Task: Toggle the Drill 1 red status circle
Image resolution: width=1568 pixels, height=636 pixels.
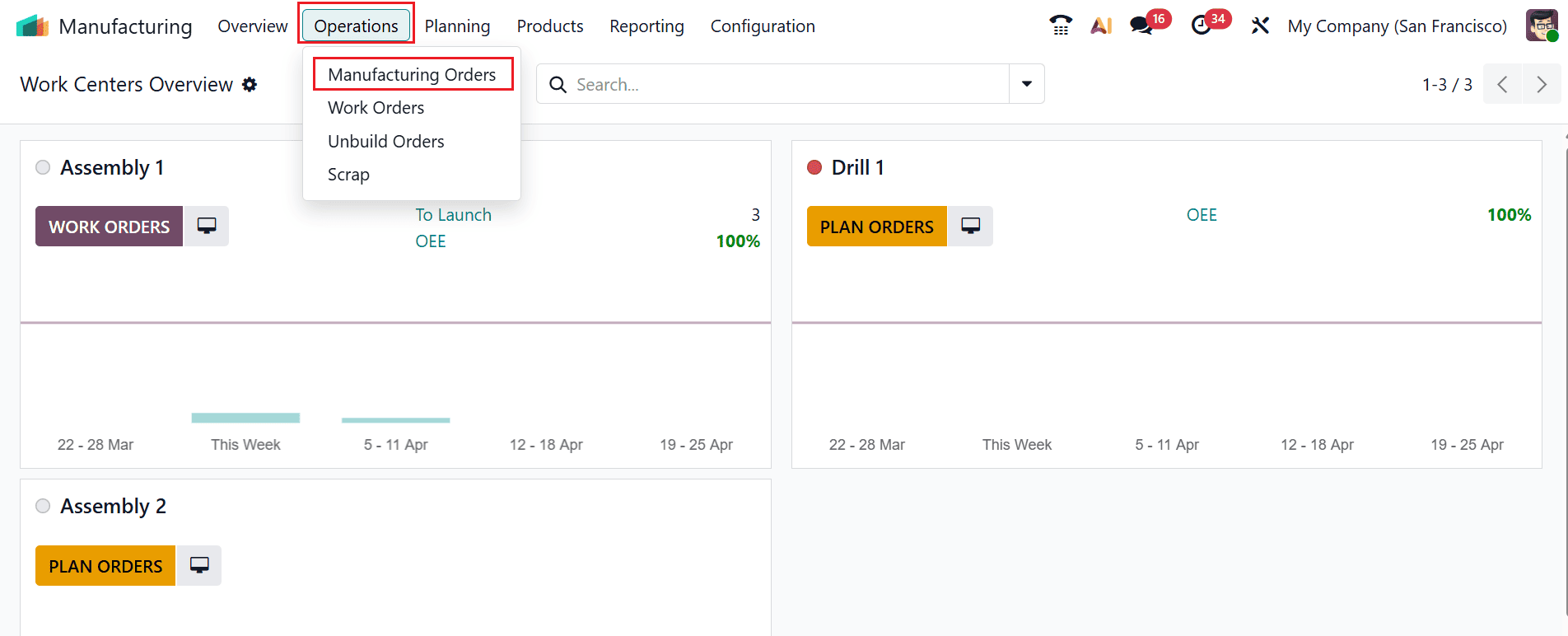Action: pos(814,167)
